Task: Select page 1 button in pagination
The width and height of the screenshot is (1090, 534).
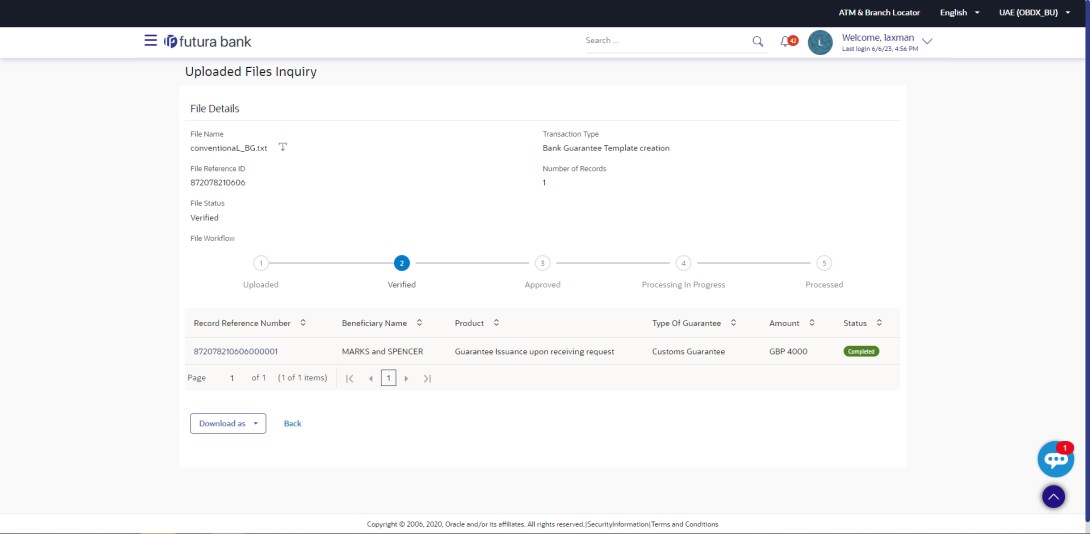Action: [389, 378]
